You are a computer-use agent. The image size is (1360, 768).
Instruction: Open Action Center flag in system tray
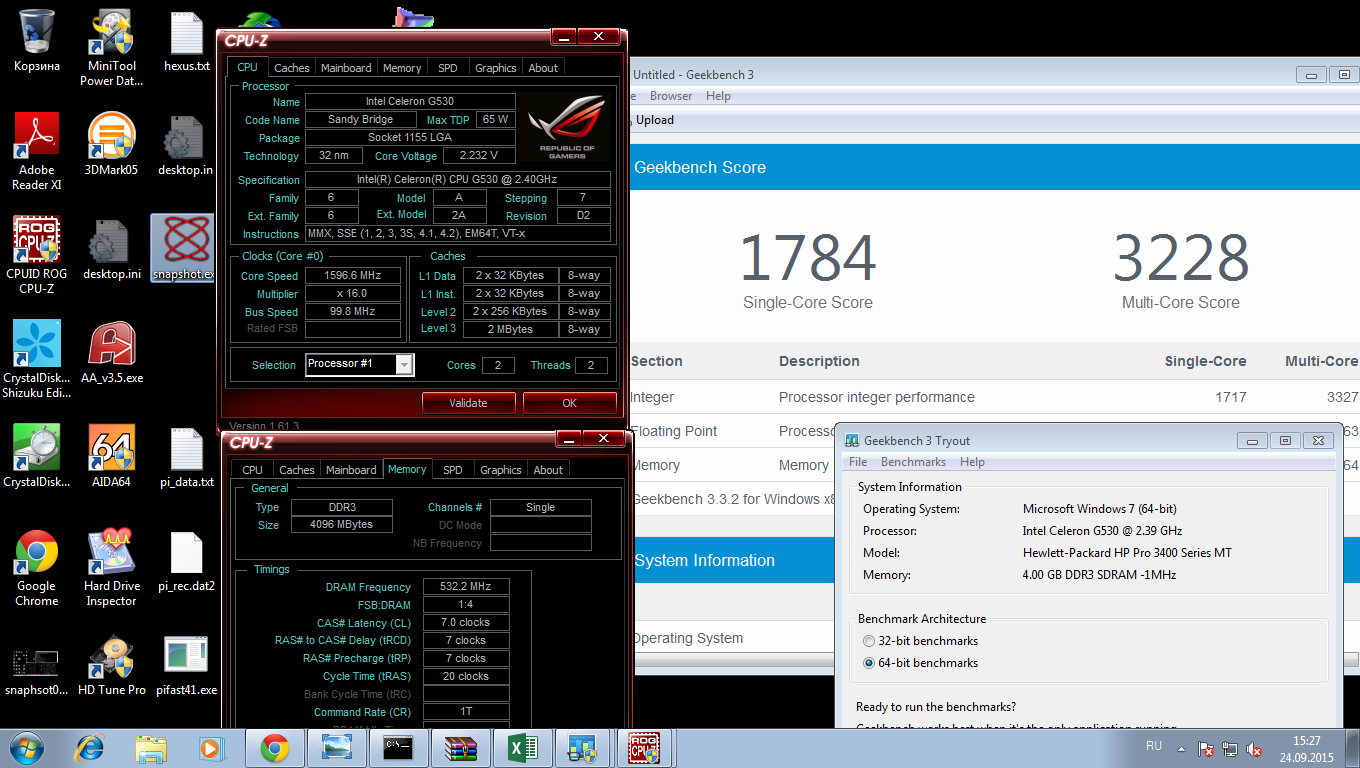tap(1207, 749)
